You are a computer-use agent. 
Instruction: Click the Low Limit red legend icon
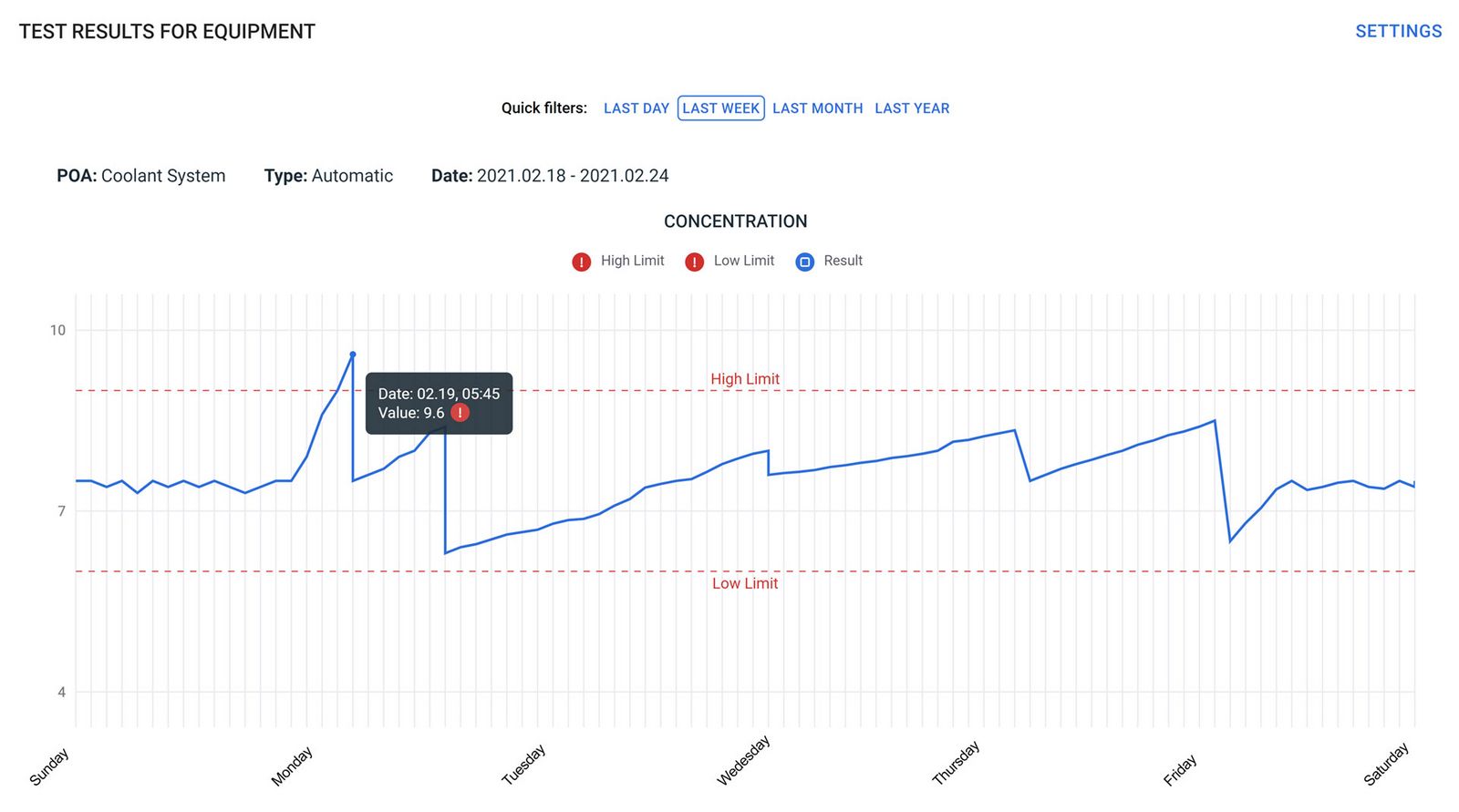[694, 262]
